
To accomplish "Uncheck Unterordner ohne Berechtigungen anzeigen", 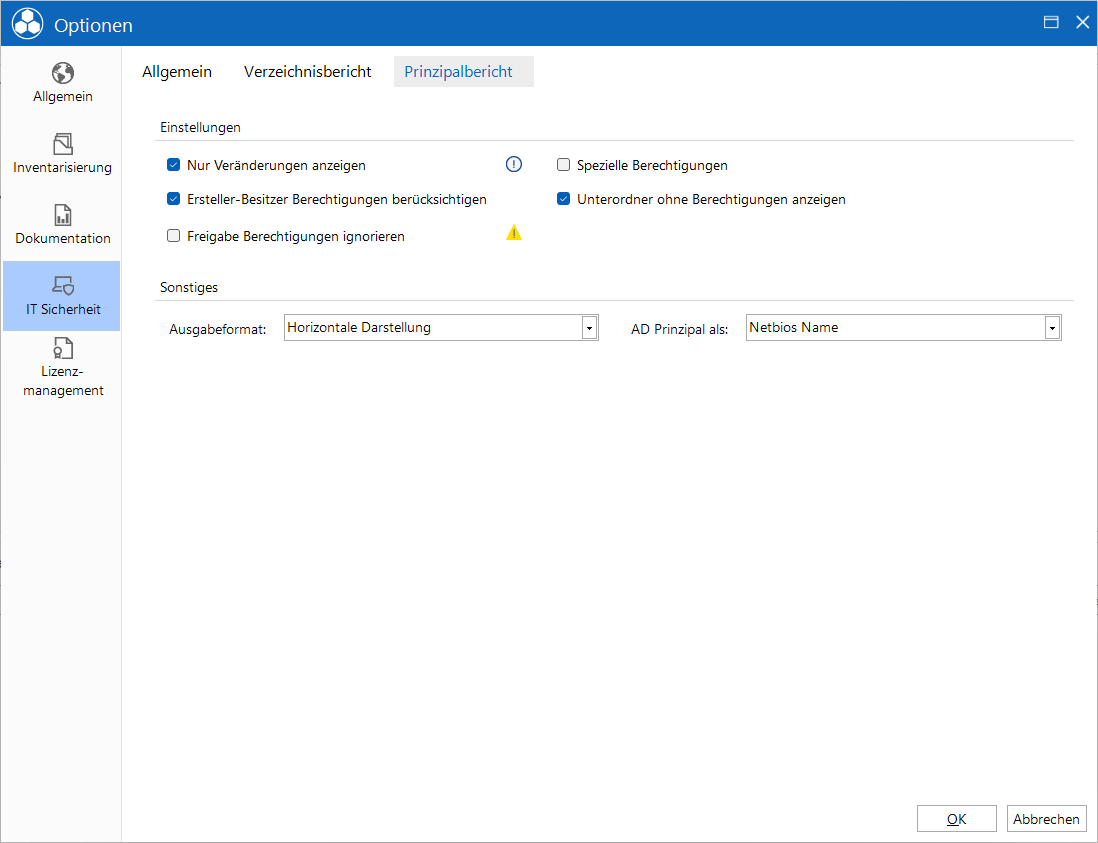I will click(x=564, y=199).
